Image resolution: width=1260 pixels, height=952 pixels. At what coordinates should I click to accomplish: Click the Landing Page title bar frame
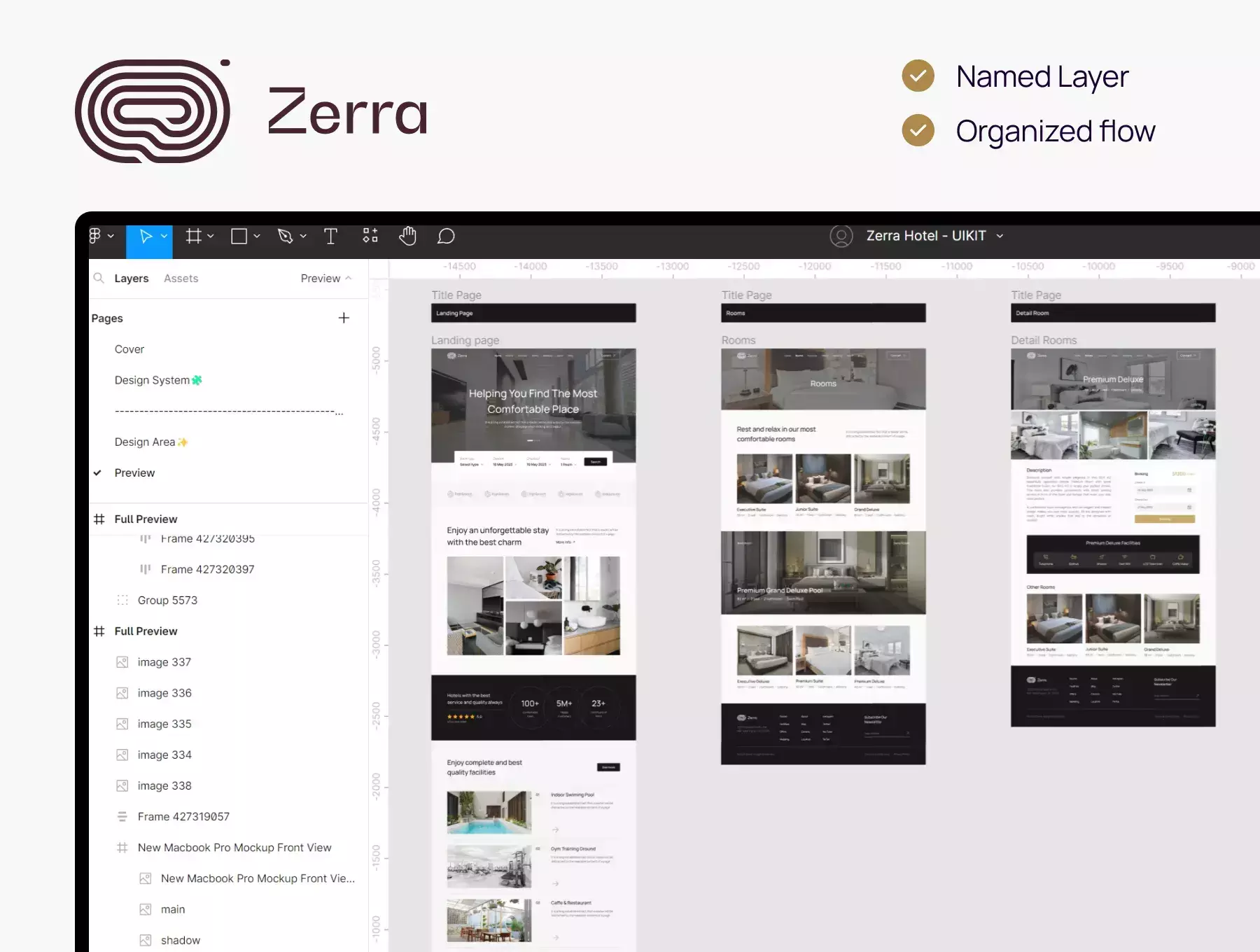[533, 313]
